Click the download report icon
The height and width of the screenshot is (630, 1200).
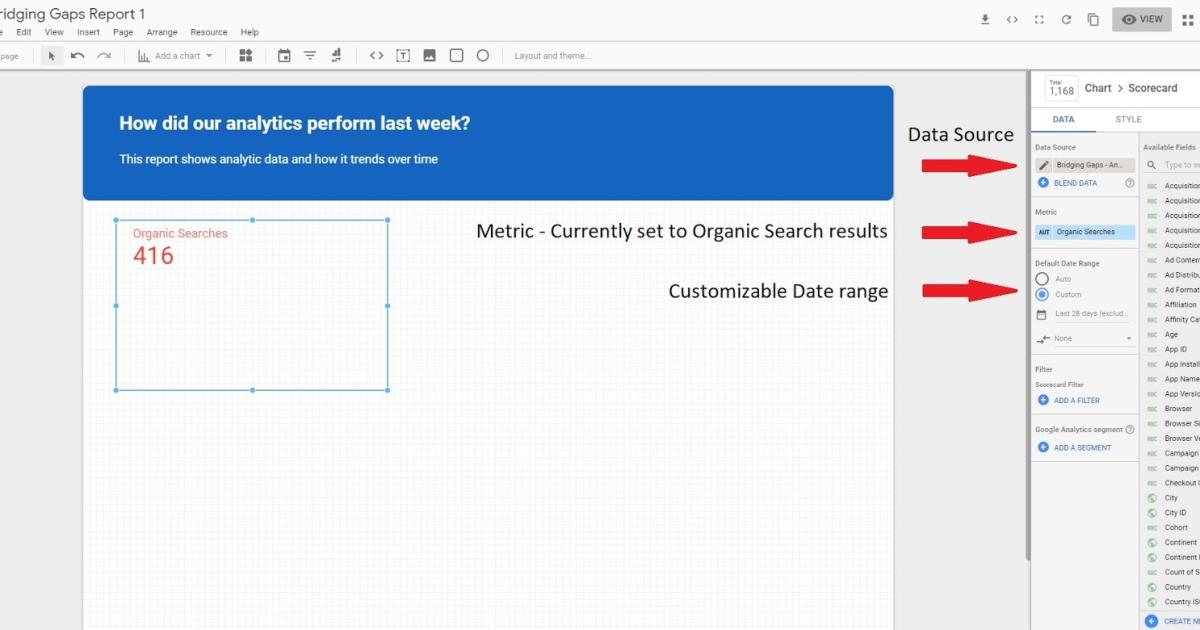(985, 19)
